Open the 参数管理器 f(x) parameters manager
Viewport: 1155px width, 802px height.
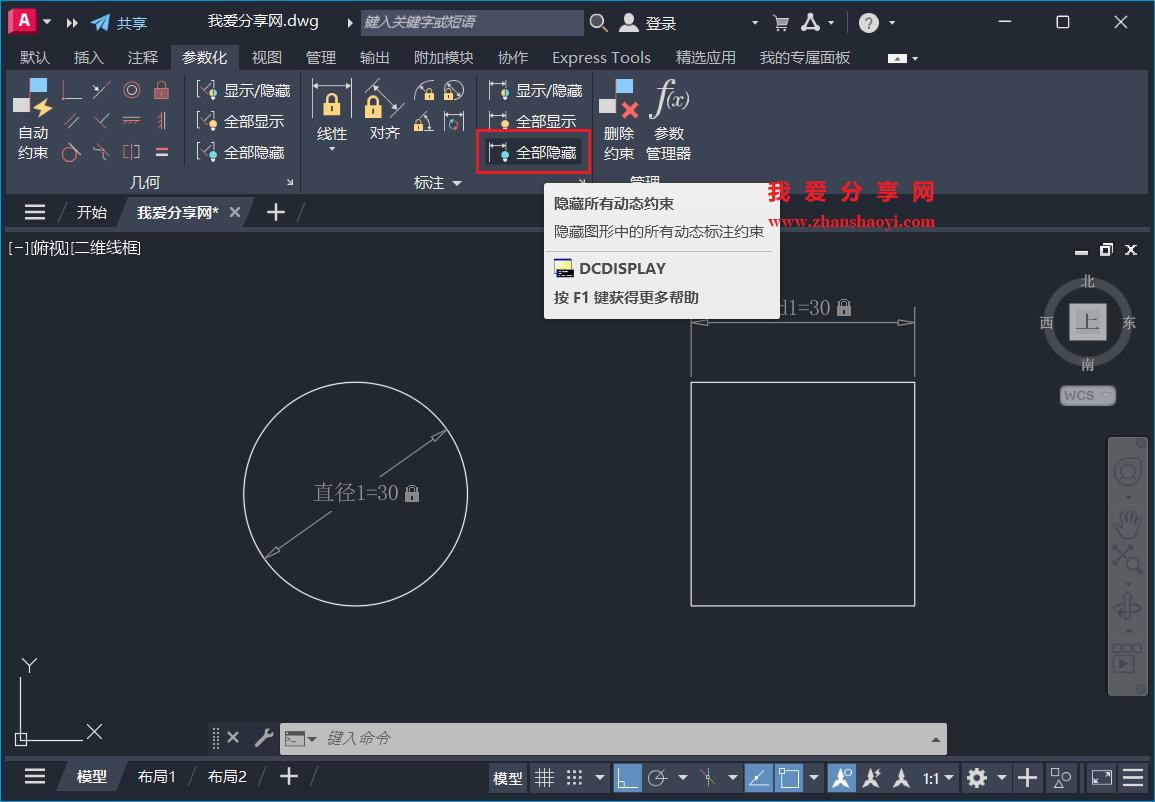[668, 98]
